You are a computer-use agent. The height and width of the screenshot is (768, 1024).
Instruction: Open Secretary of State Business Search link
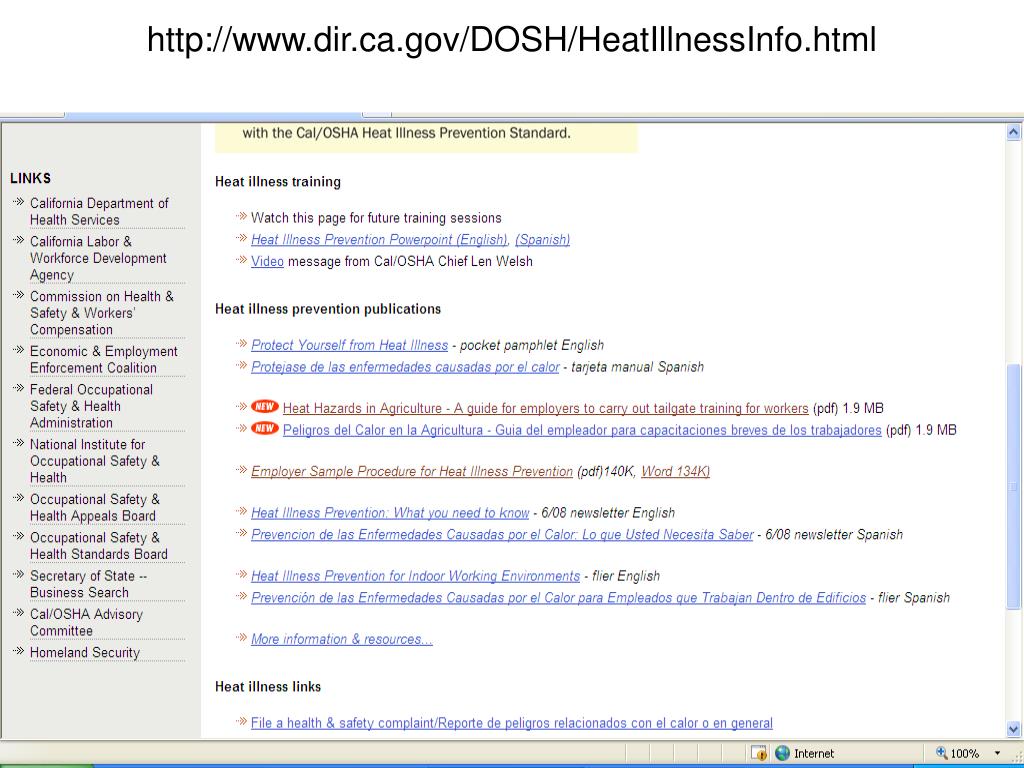[88, 584]
